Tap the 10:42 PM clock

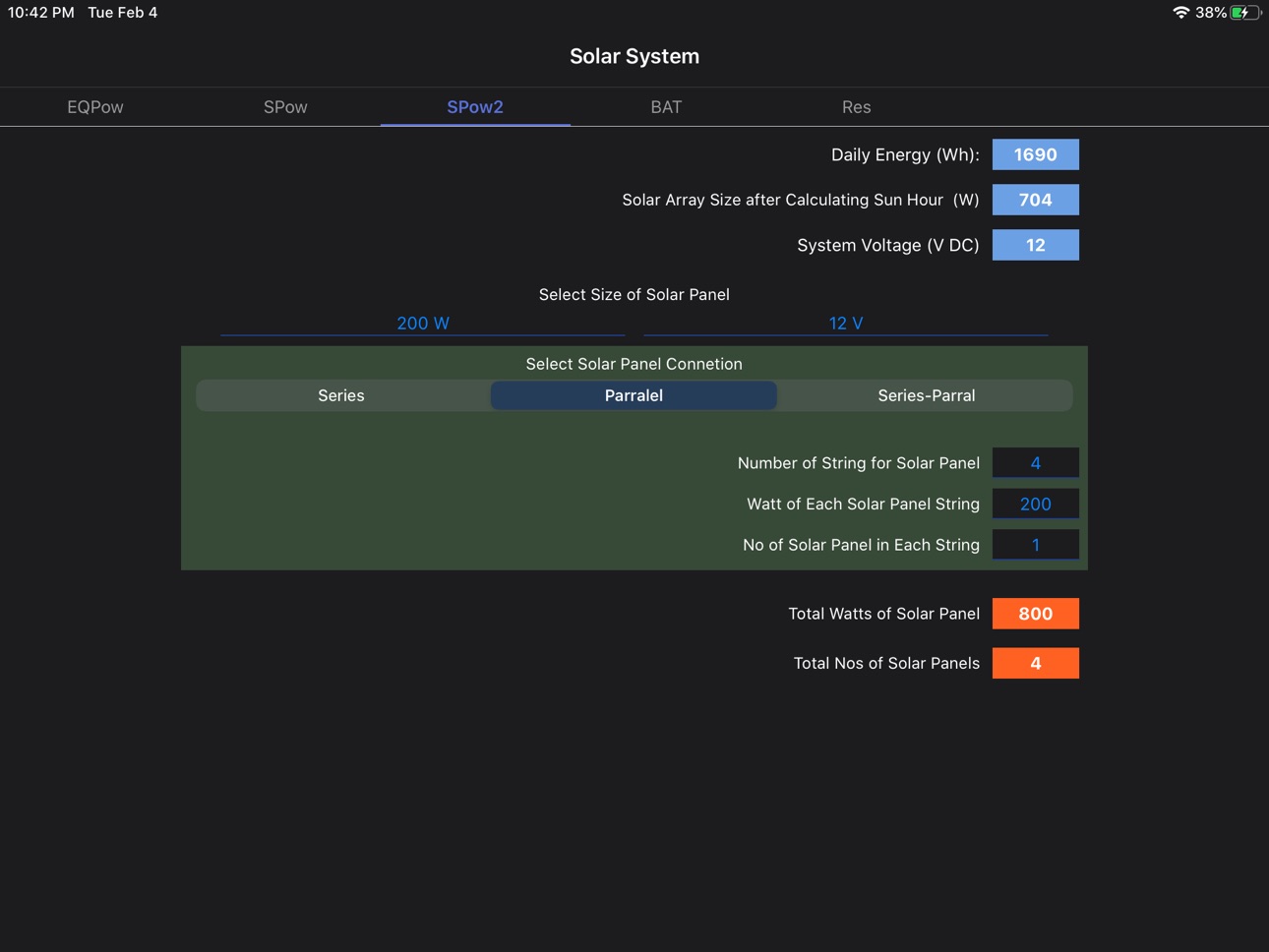coord(41,13)
